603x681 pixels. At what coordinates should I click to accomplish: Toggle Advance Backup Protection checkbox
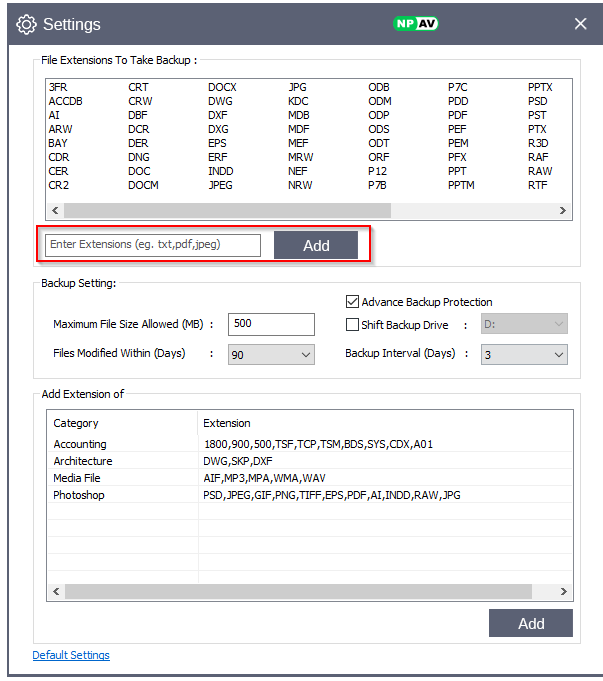[352, 302]
